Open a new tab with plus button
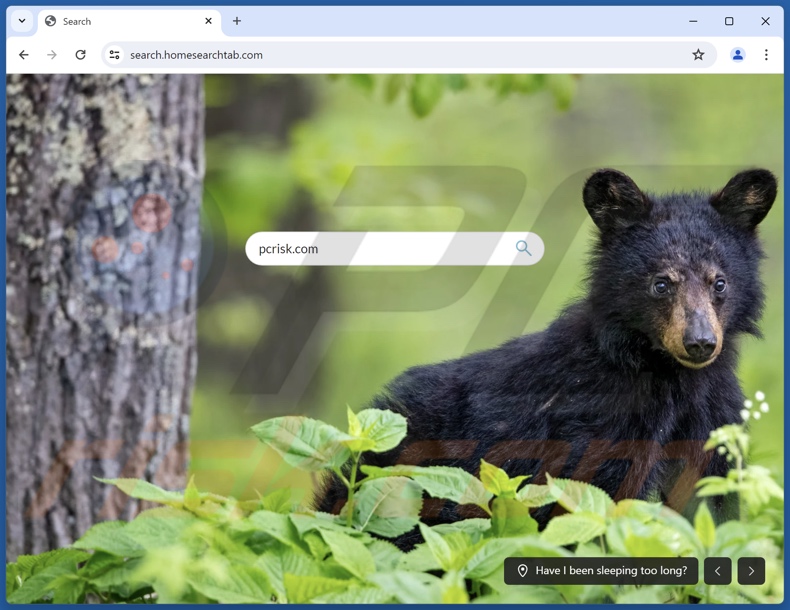Viewport: 790px width, 610px height. click(x=237, y=21)
